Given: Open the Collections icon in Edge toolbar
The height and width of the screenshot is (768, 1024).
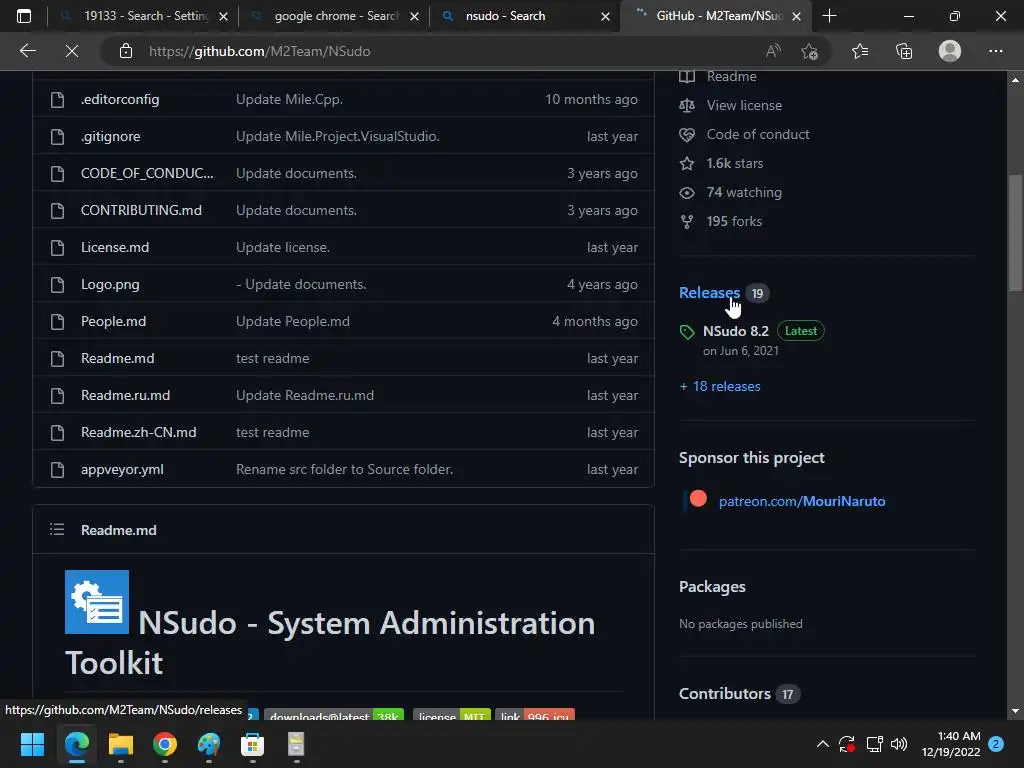Looking at the screenshot, I should pos(904,51).
